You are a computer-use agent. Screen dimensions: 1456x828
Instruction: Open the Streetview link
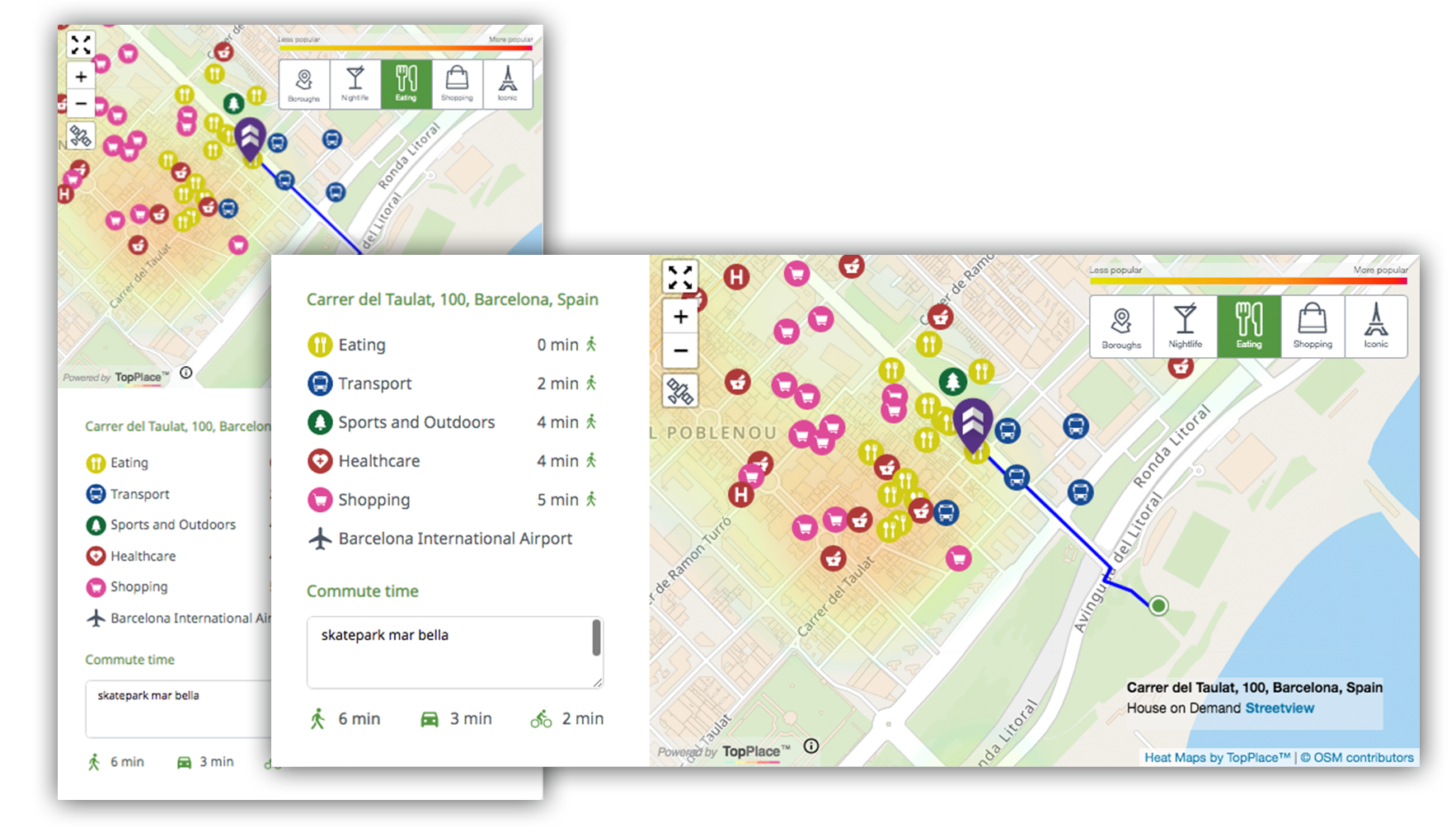pyautogui.click(x=1280, y=708)
